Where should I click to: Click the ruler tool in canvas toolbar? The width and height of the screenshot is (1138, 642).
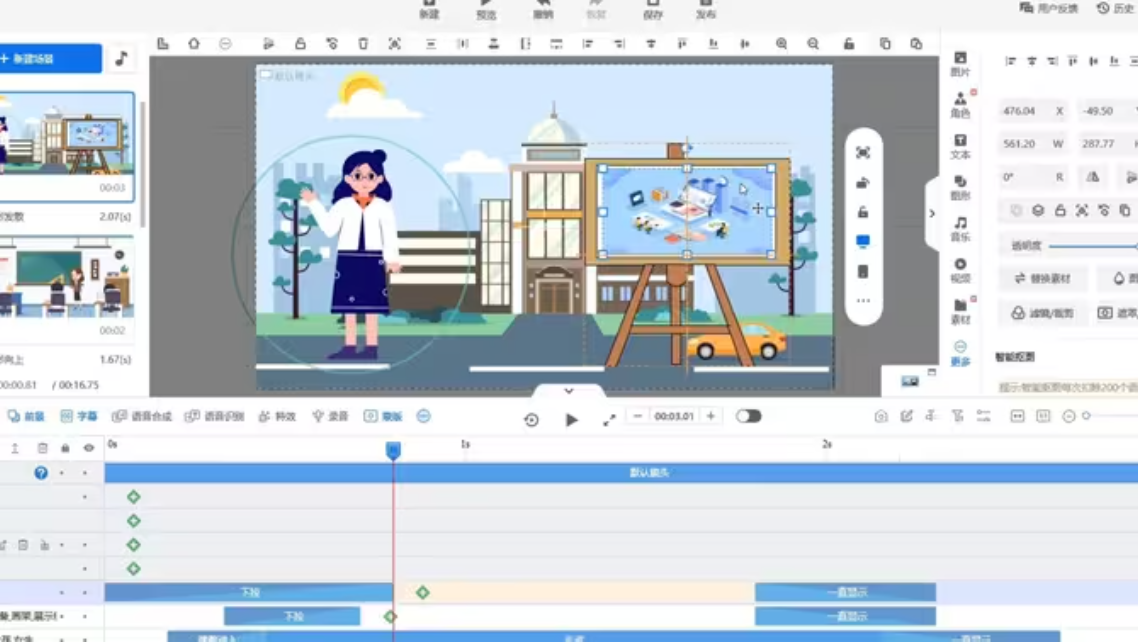pyautogui.click(x=163, y=44)
